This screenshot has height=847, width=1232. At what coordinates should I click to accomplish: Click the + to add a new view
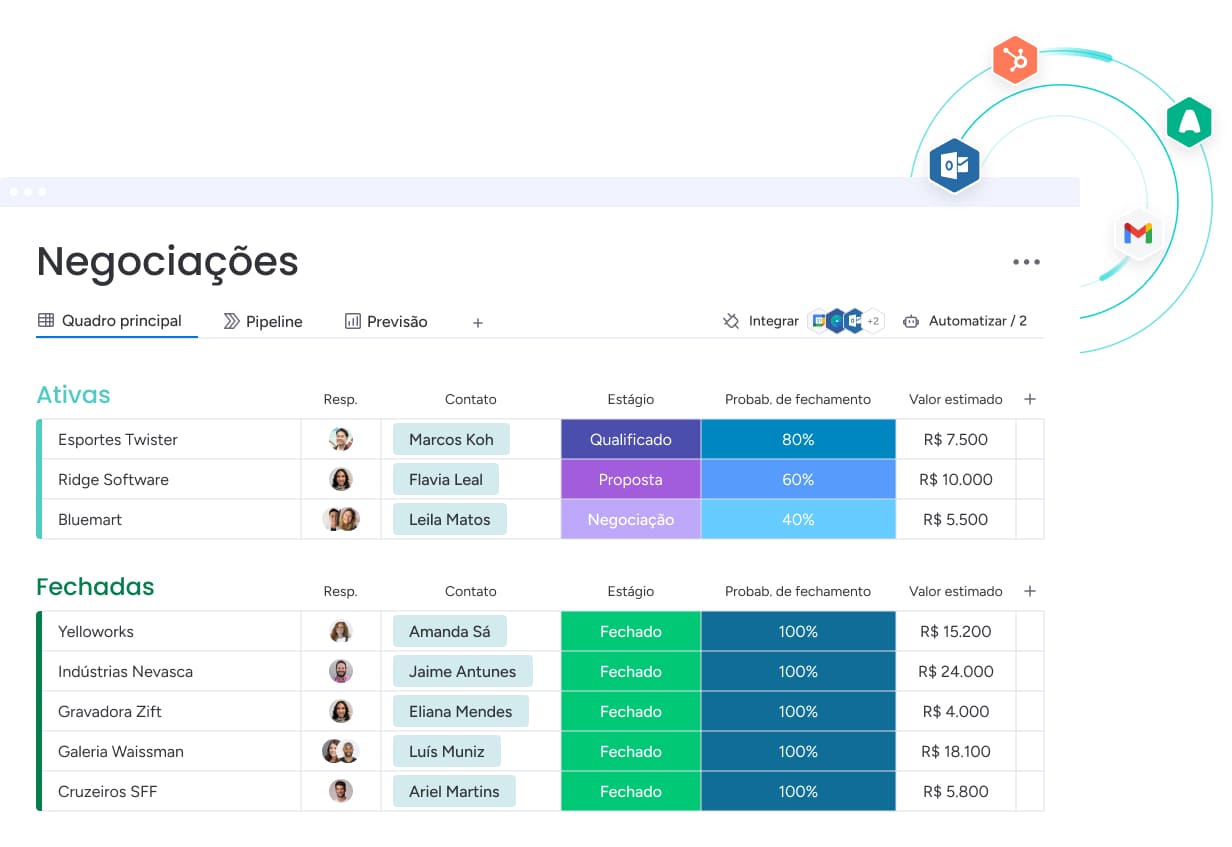pos(478,322)
